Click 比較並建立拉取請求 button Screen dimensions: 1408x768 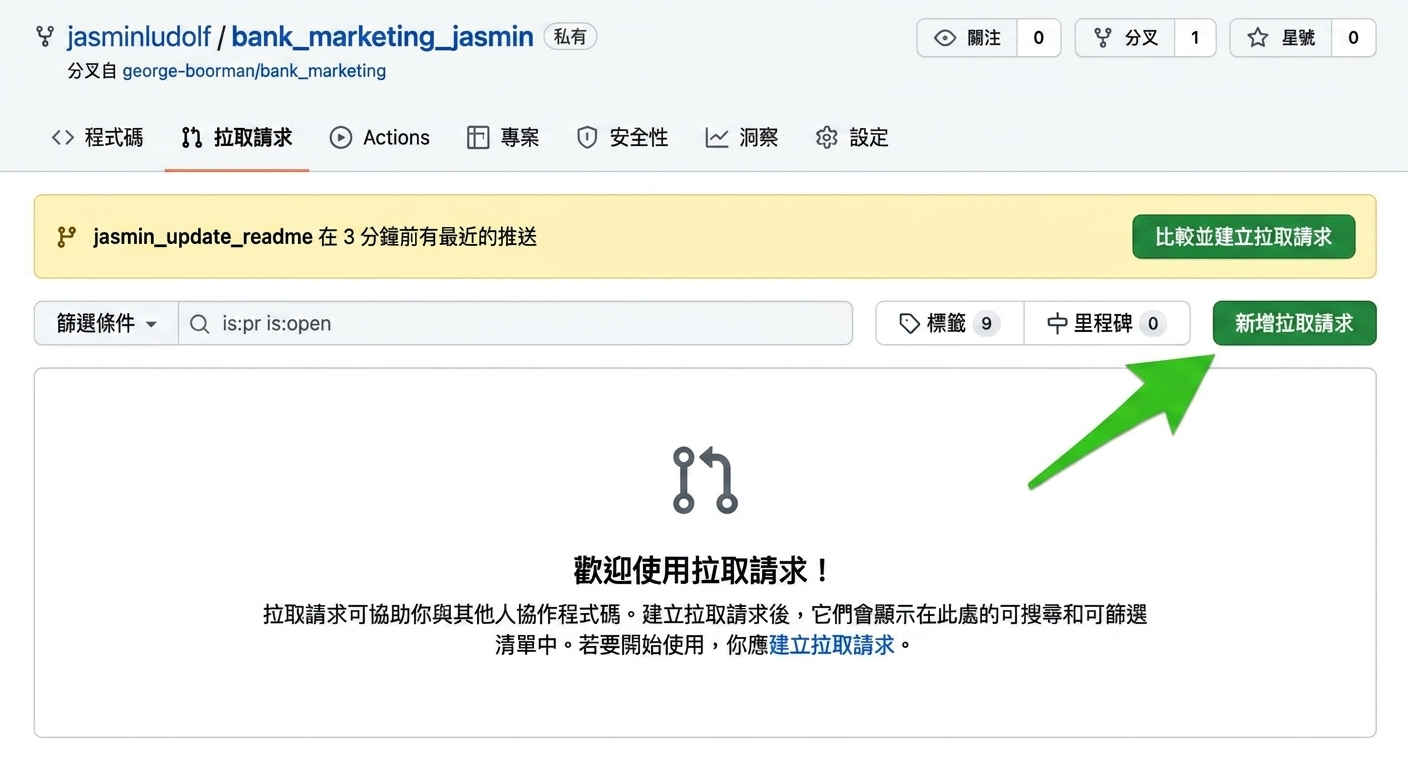[1243, 237]
